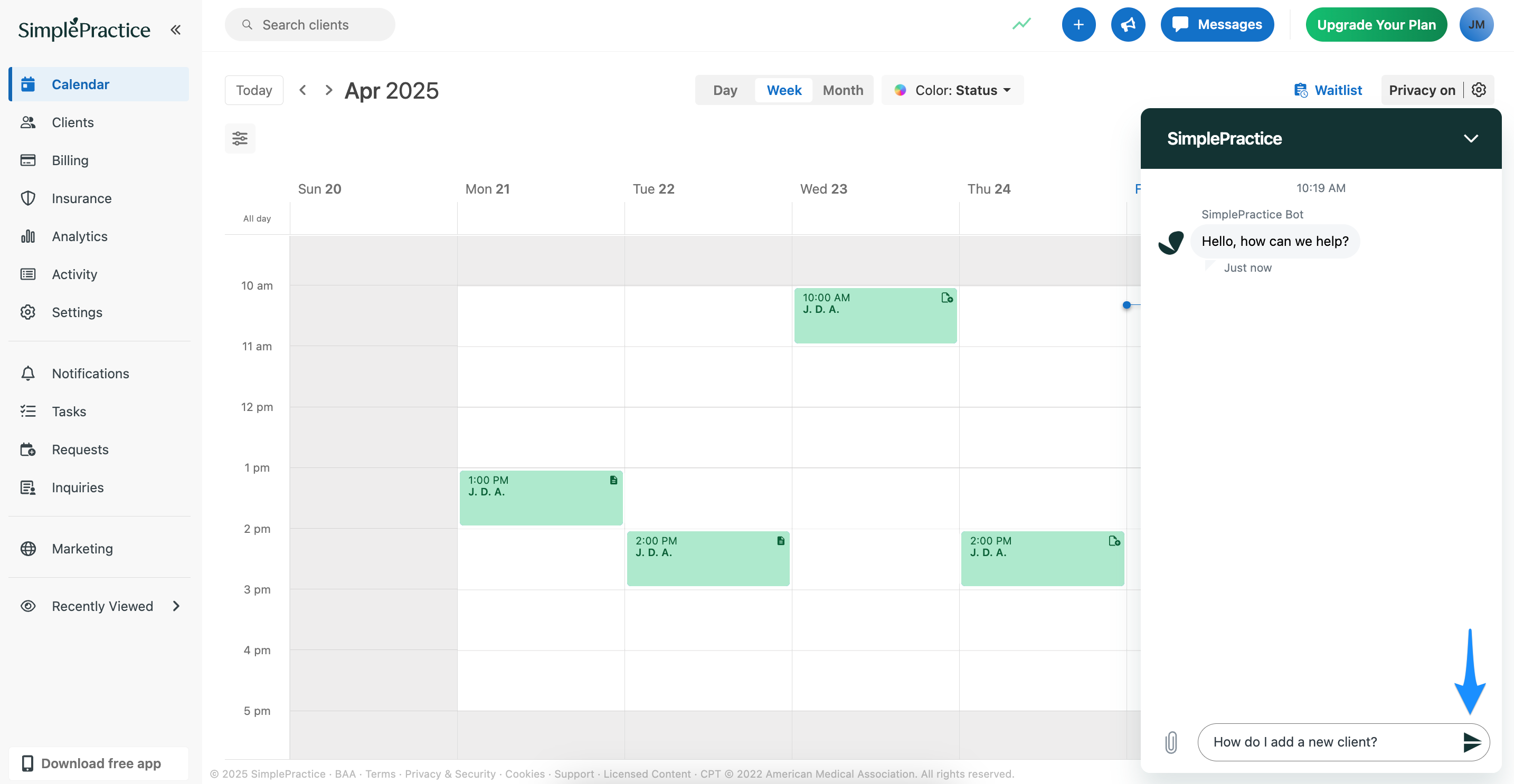Open calendar settings gear icon
1514x784 pixels.
[1479, 90]
